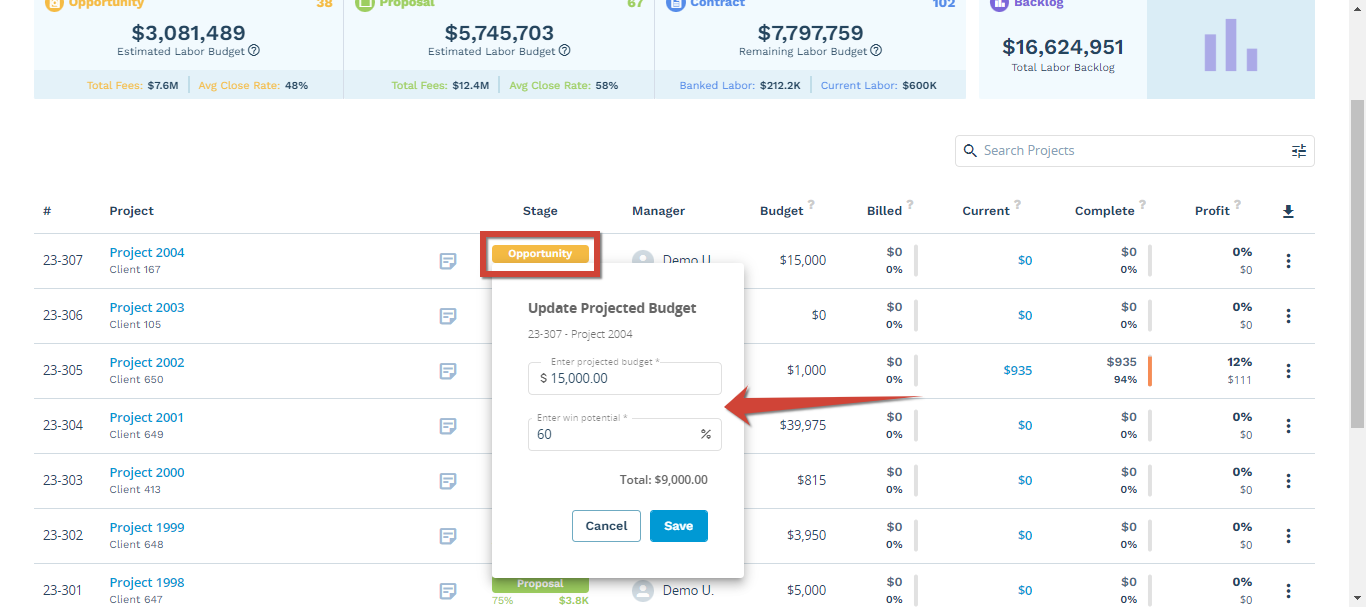This screenshot has width=1366, height=607.
Task: Click the Search Projects input field
Action: (1100, 150)
